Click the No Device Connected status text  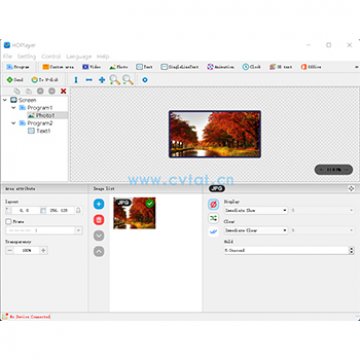(x=30, y=317)
